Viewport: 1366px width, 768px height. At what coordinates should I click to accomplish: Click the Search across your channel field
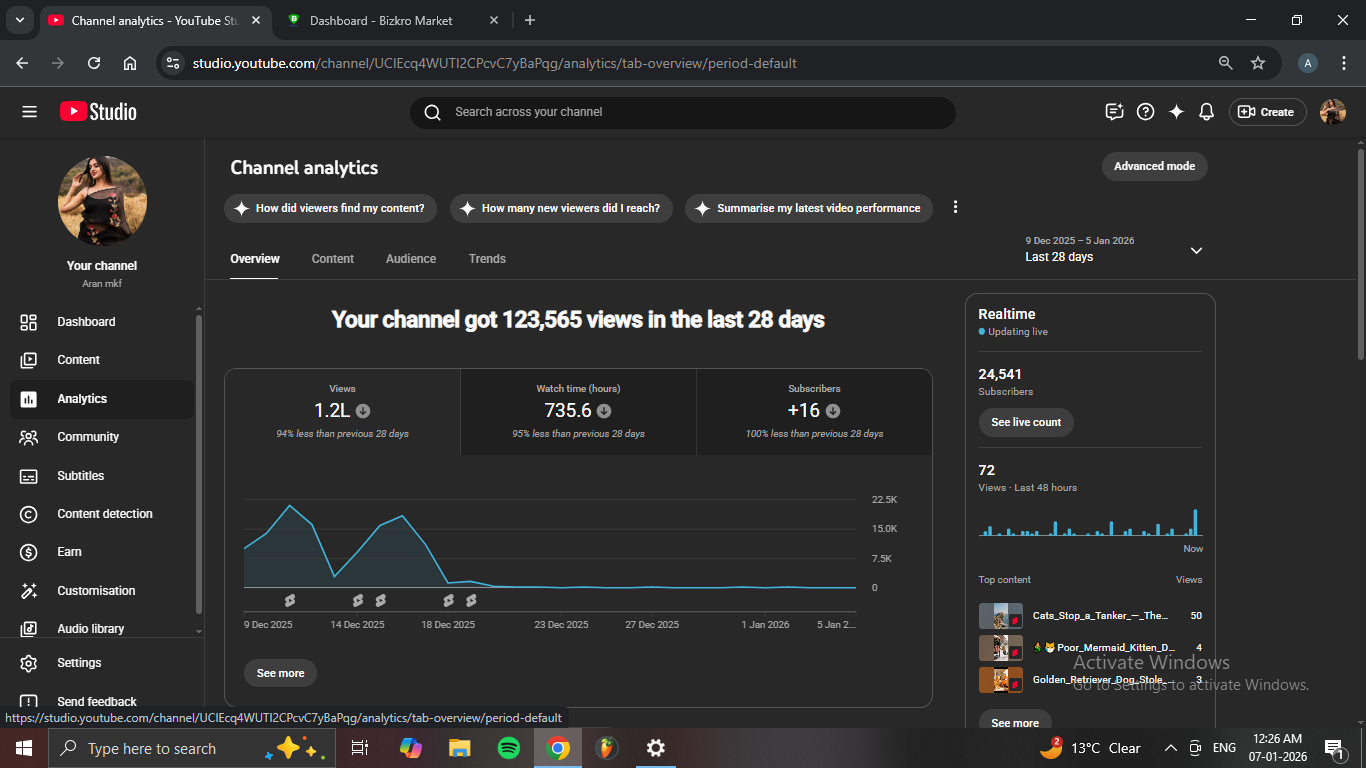pos(682,112)
